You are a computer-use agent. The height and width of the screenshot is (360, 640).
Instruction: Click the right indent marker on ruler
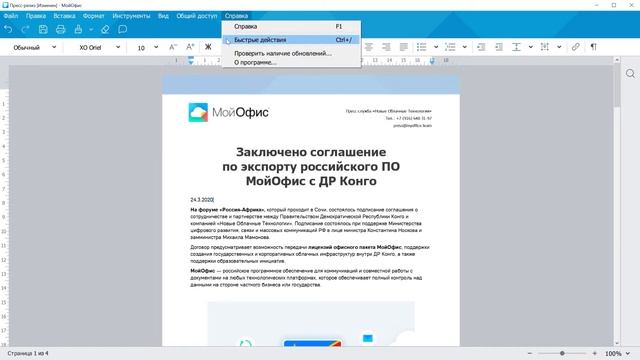(432, 61)
